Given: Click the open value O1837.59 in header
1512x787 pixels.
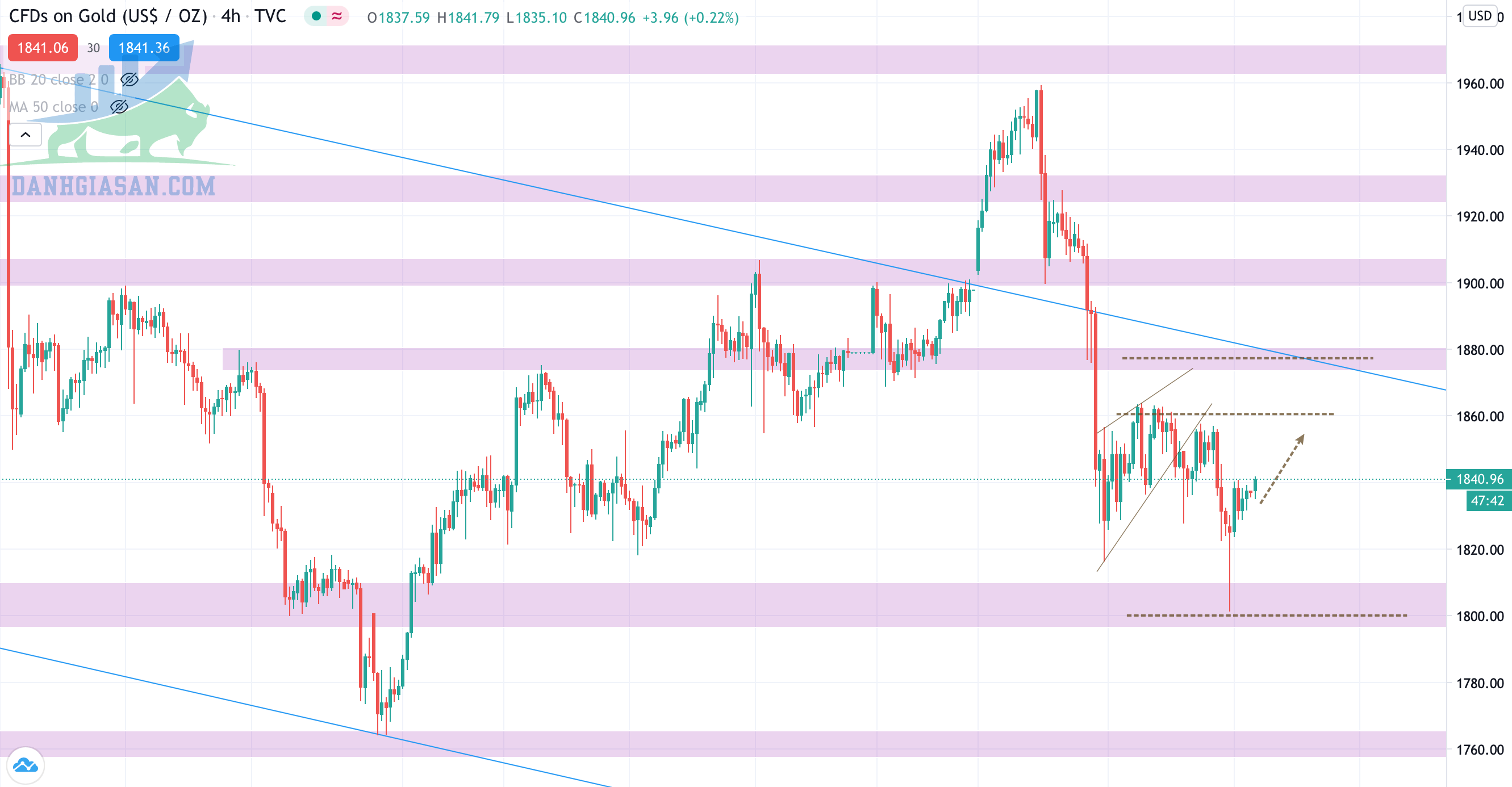Looking at the screenshot, I should (398, 18).
